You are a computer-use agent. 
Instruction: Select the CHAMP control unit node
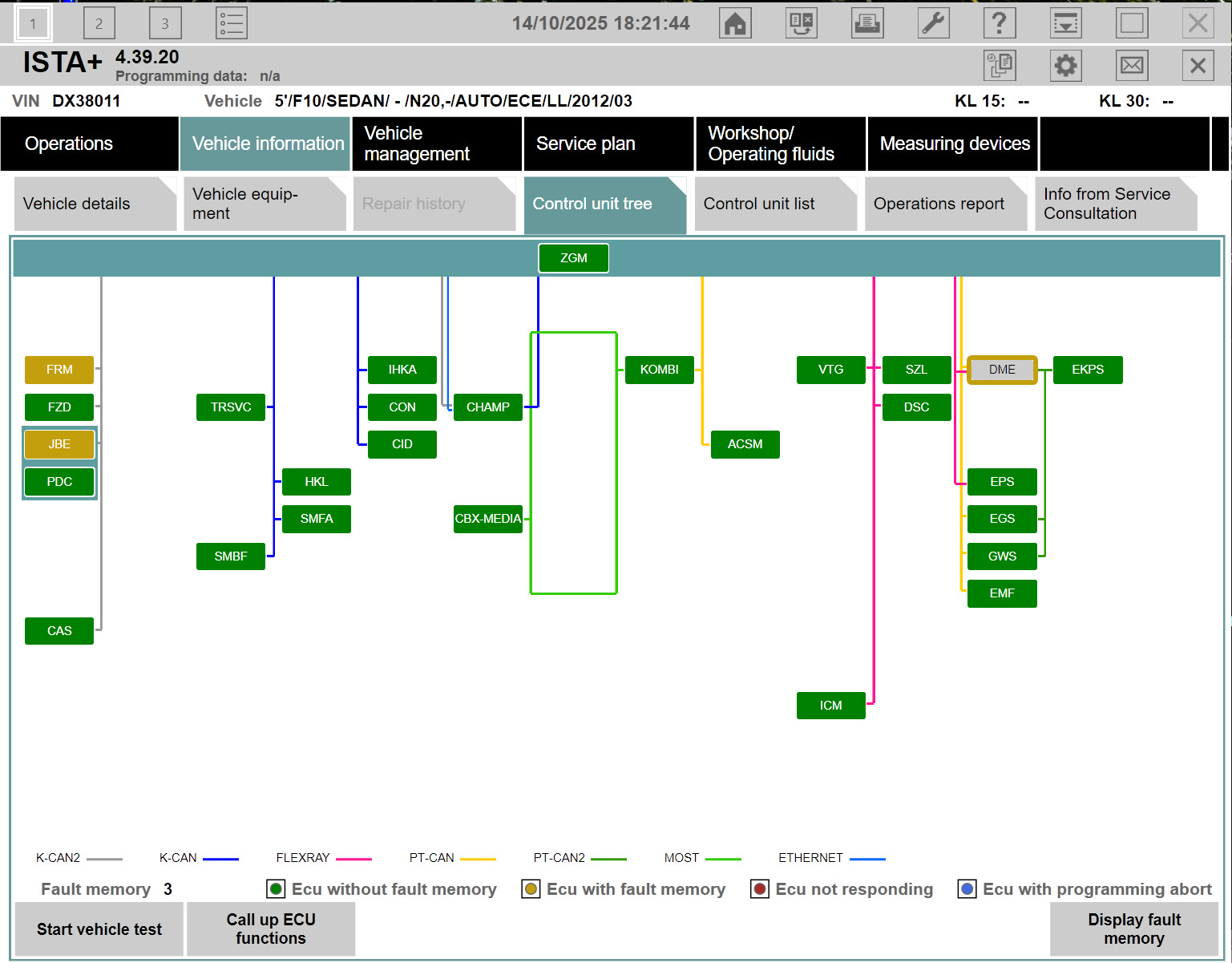(x=488, y=407)
